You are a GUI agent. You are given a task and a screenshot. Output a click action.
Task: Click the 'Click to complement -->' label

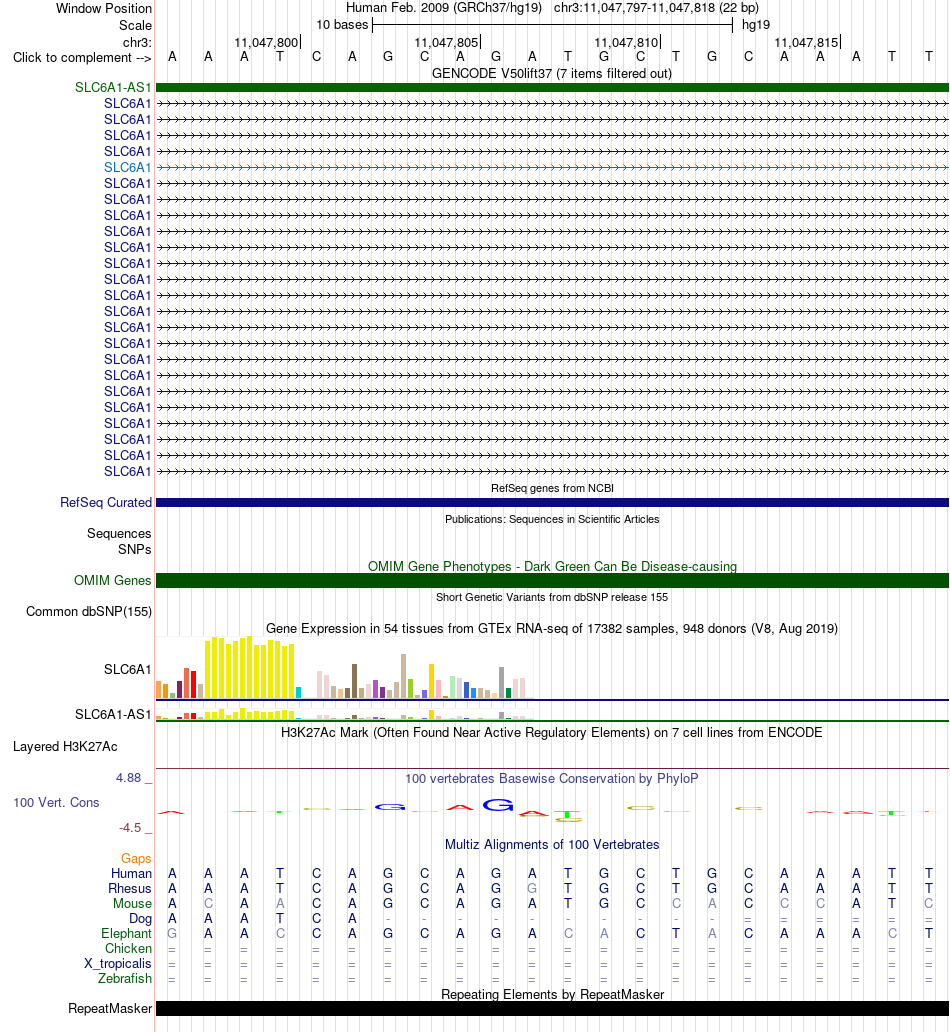point(82,58)
